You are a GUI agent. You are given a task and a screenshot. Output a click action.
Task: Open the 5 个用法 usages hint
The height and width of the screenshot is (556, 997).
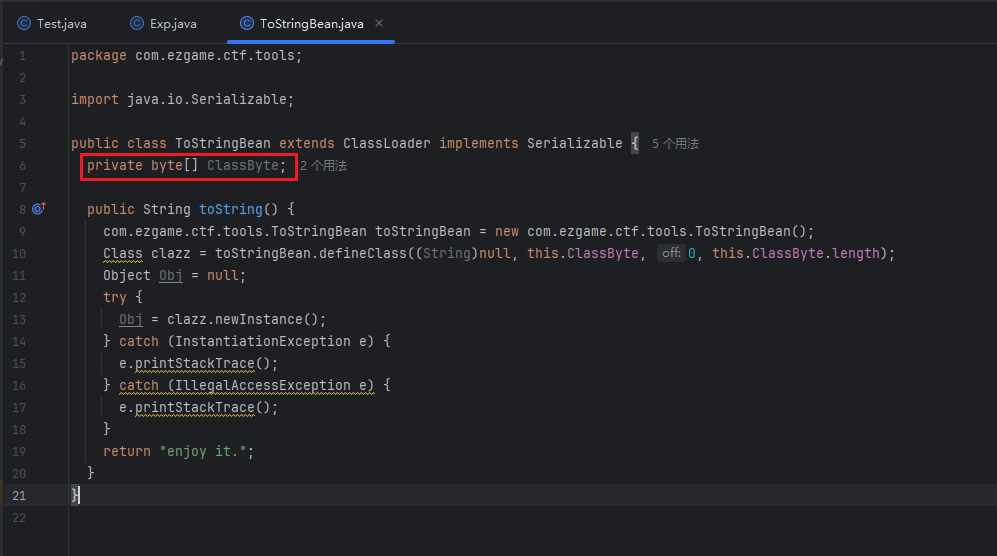(x=675, y=144)
